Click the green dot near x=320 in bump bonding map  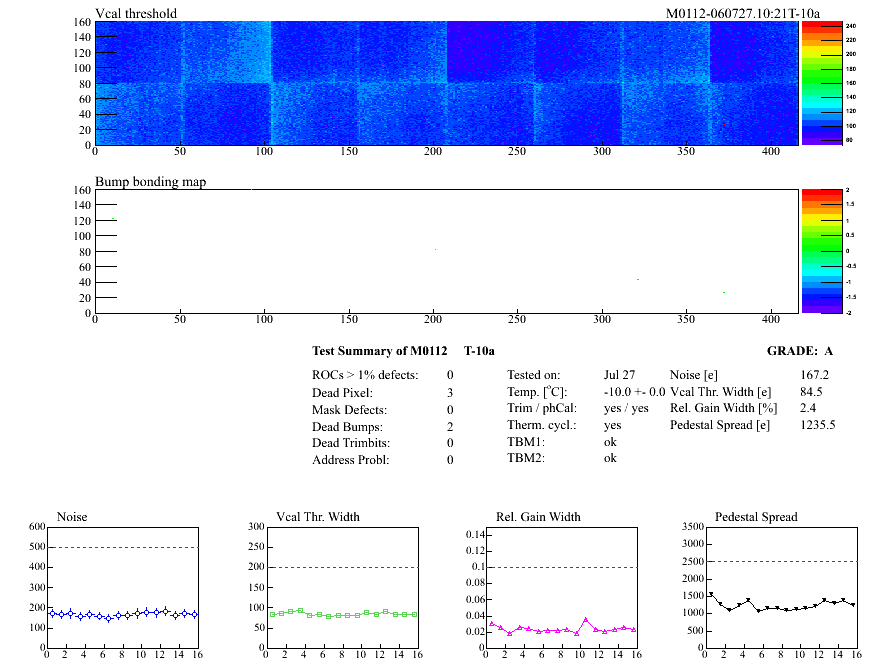click(x=638, y=279)
